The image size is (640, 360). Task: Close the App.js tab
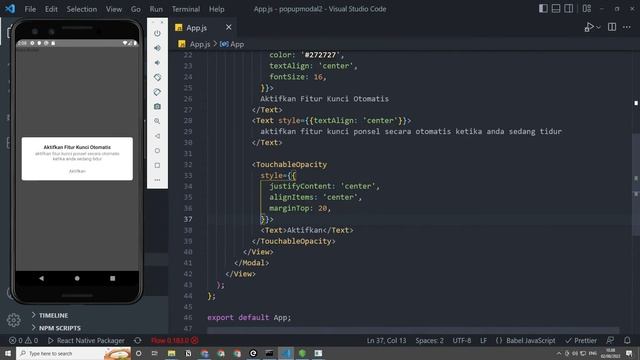[x=229, y=27]
